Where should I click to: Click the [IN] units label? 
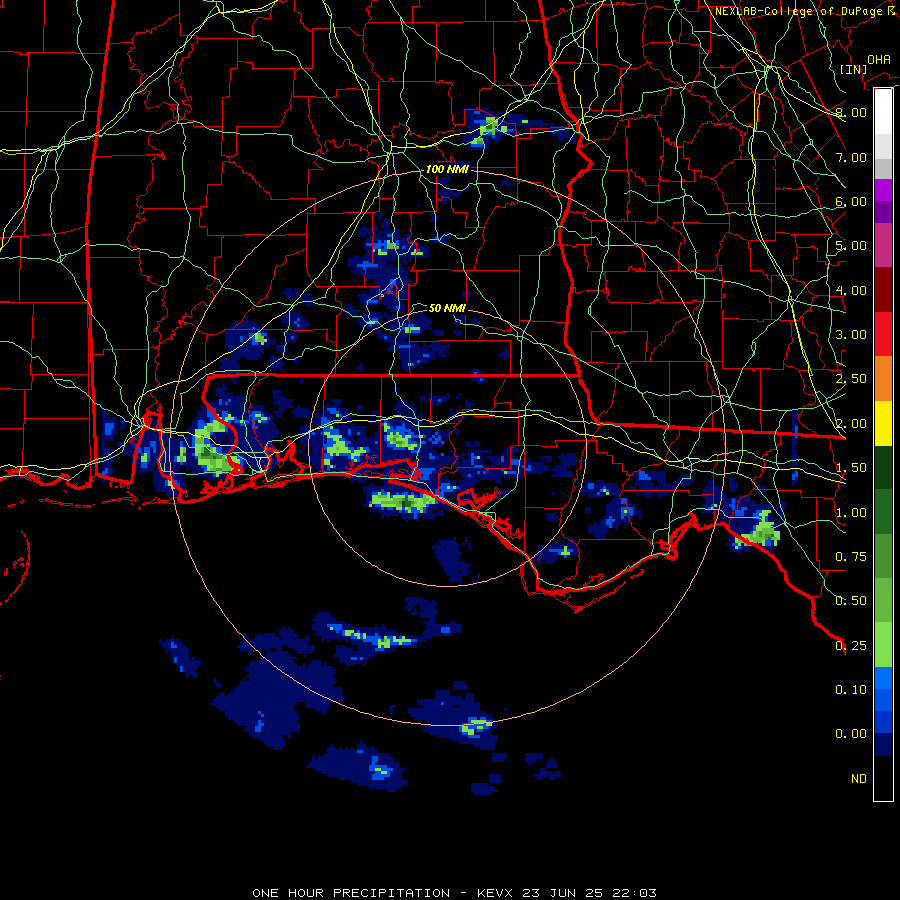(x=854, y=69)
